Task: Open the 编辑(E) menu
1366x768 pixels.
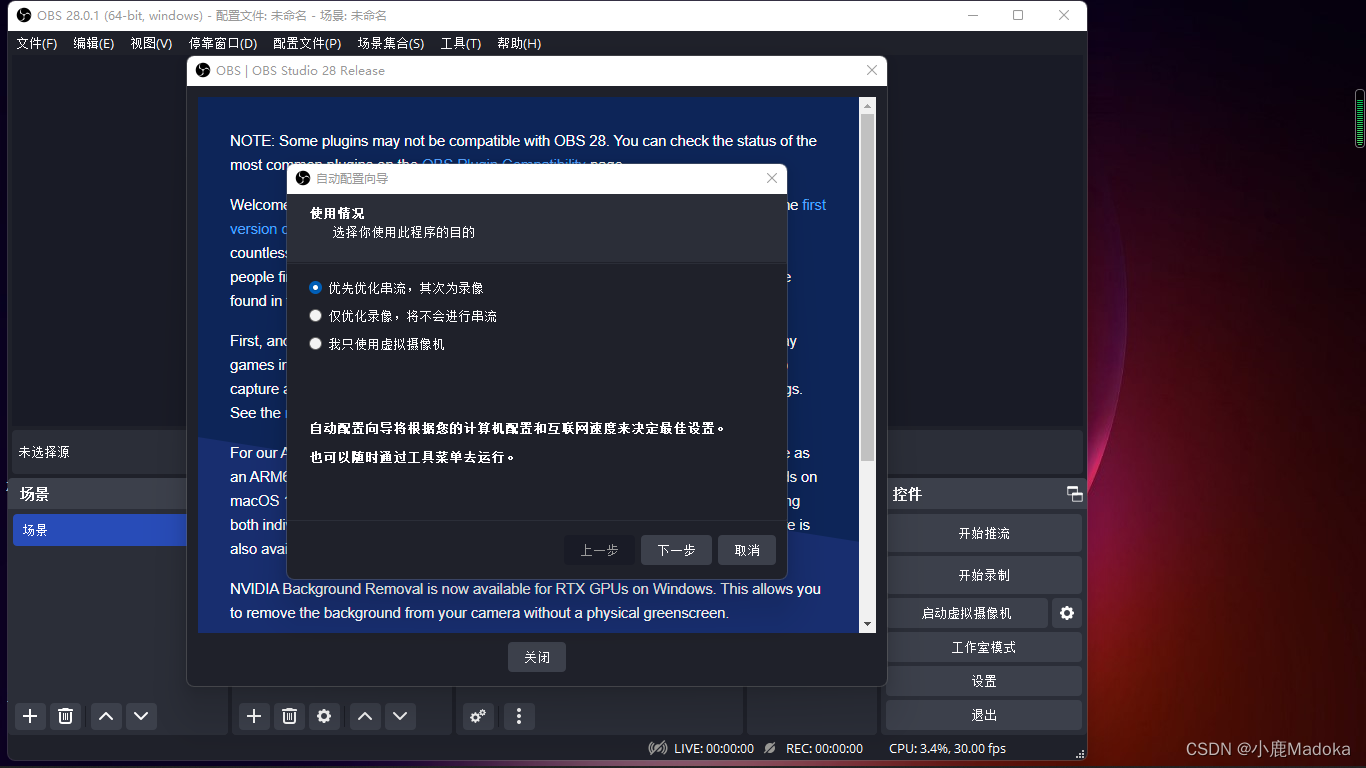Action: (94, 44)
